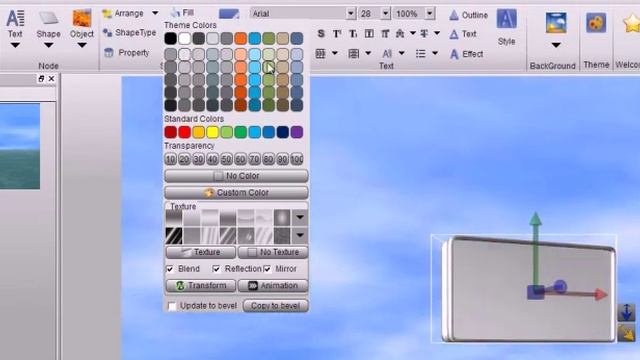640x360 pixels.
Task: Open the Arial font dropdown
Action: tap(351, 13)
